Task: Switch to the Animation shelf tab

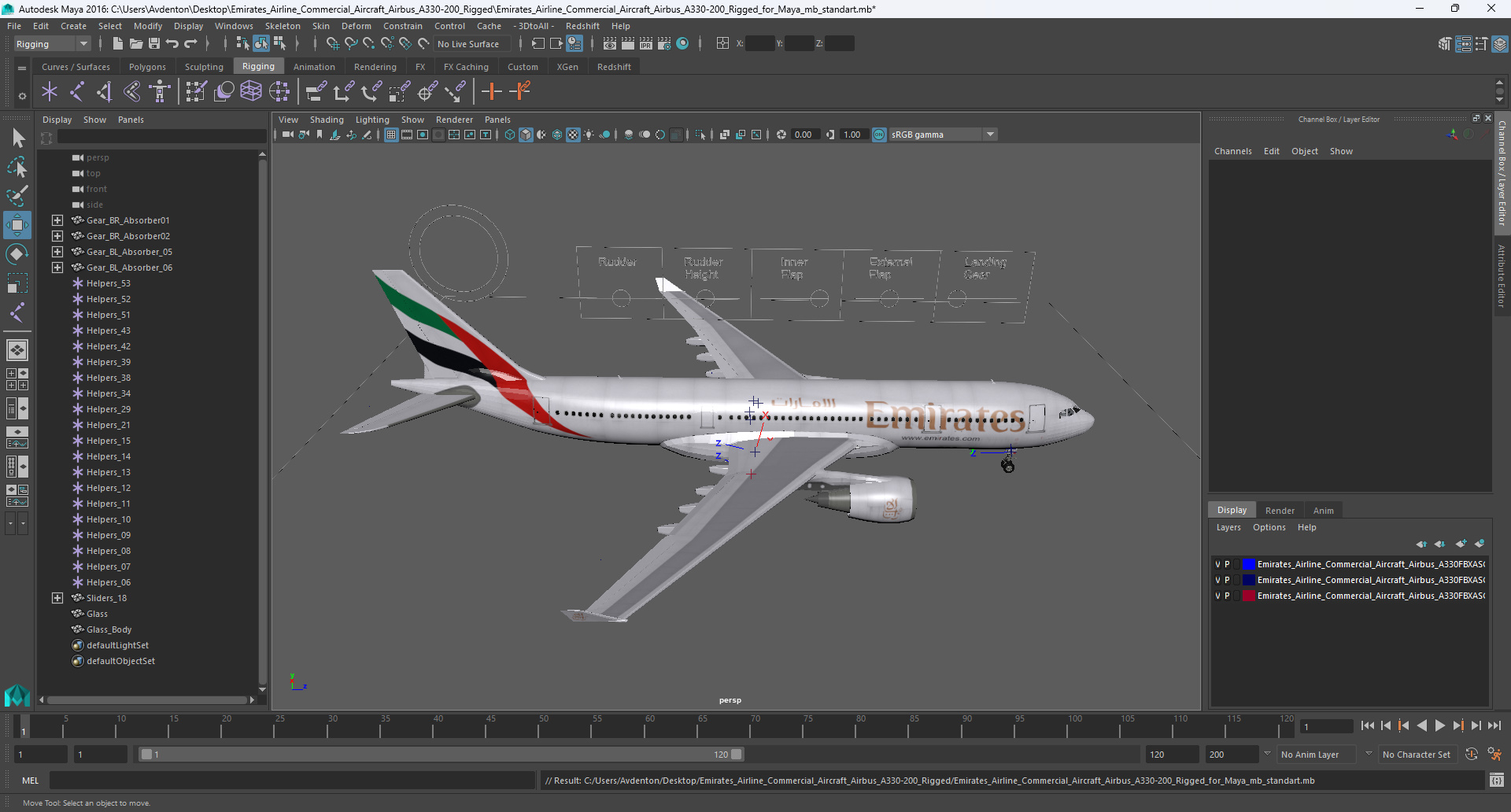Action: point(314,67)
